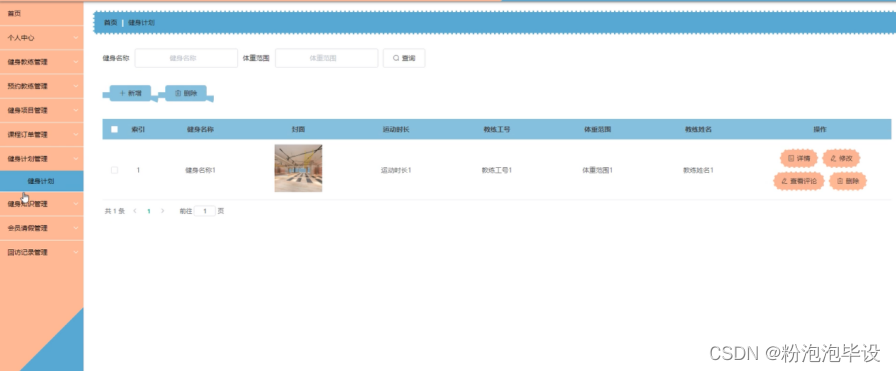
Task: Expand 健身教练管理 sidebar menu
Action: click(x=42, y=62)
